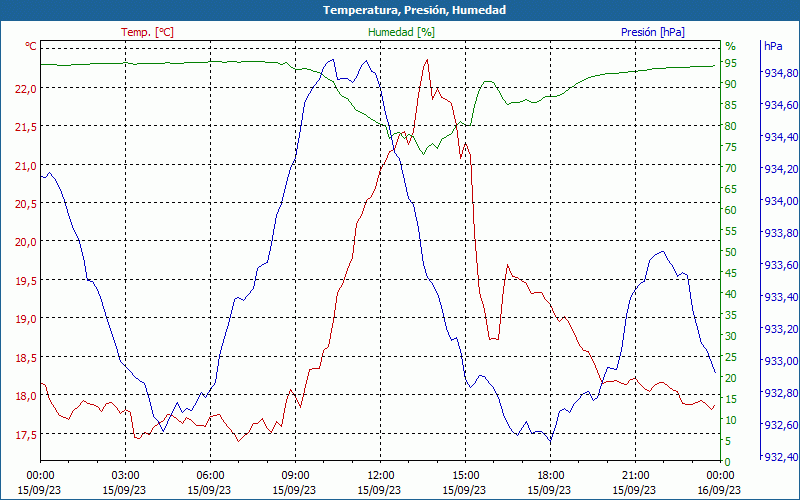Click the 934,00 pressure axis value

point(781,202)
